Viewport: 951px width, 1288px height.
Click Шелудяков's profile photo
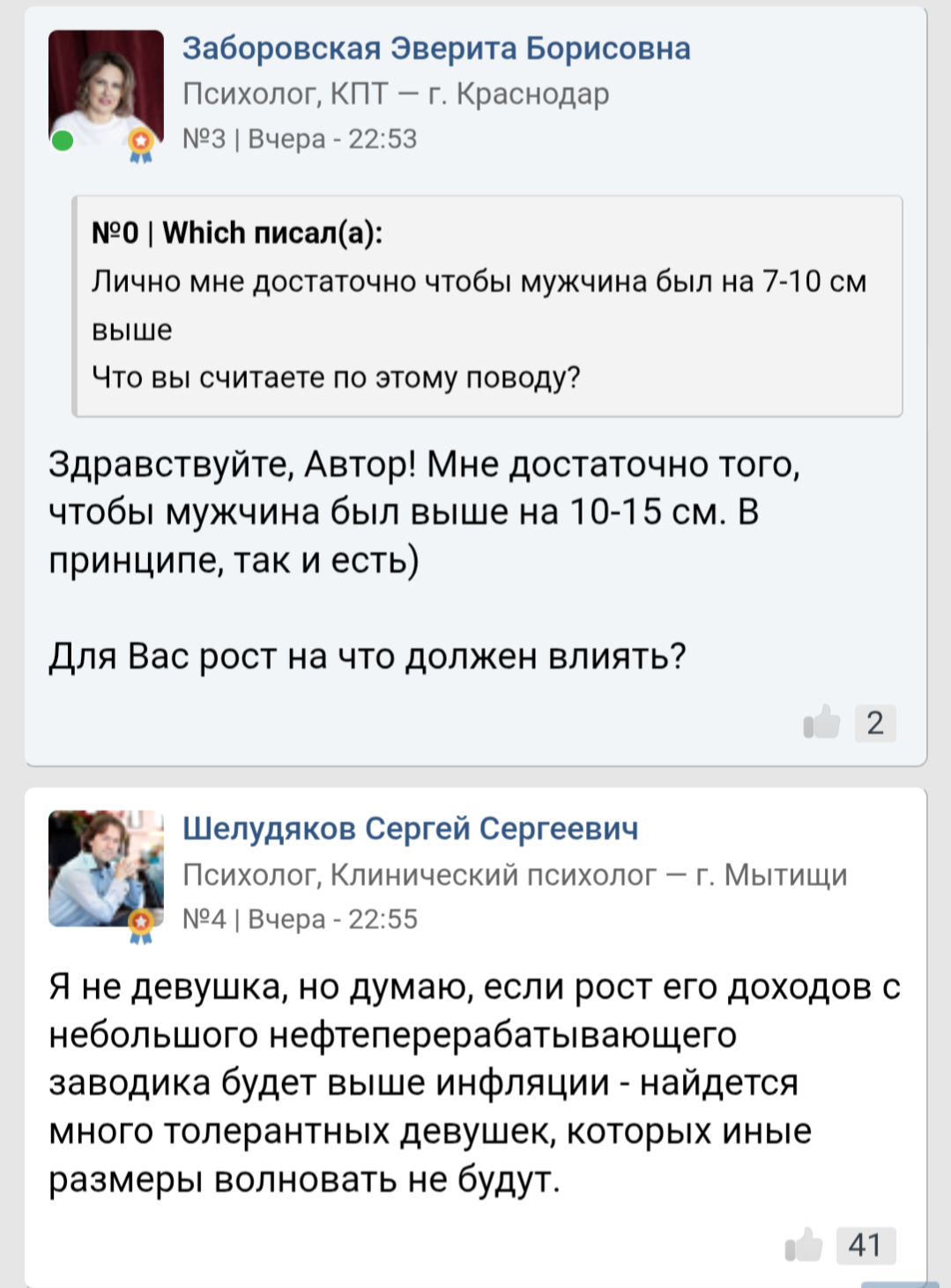[x=106, y=867]
